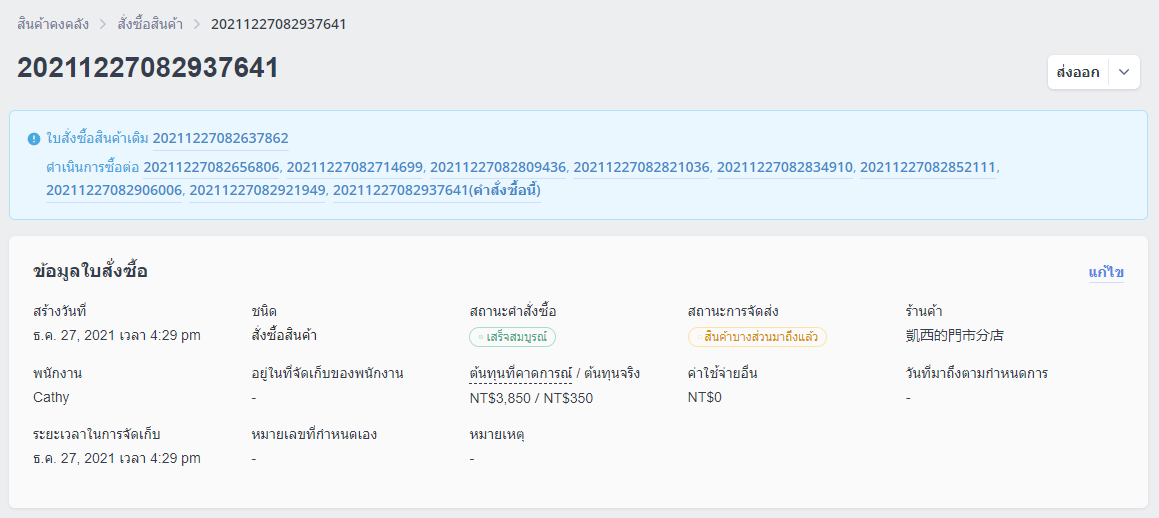
Task: Click แก้ไข to edit order info
Action: coord(1106,272)
